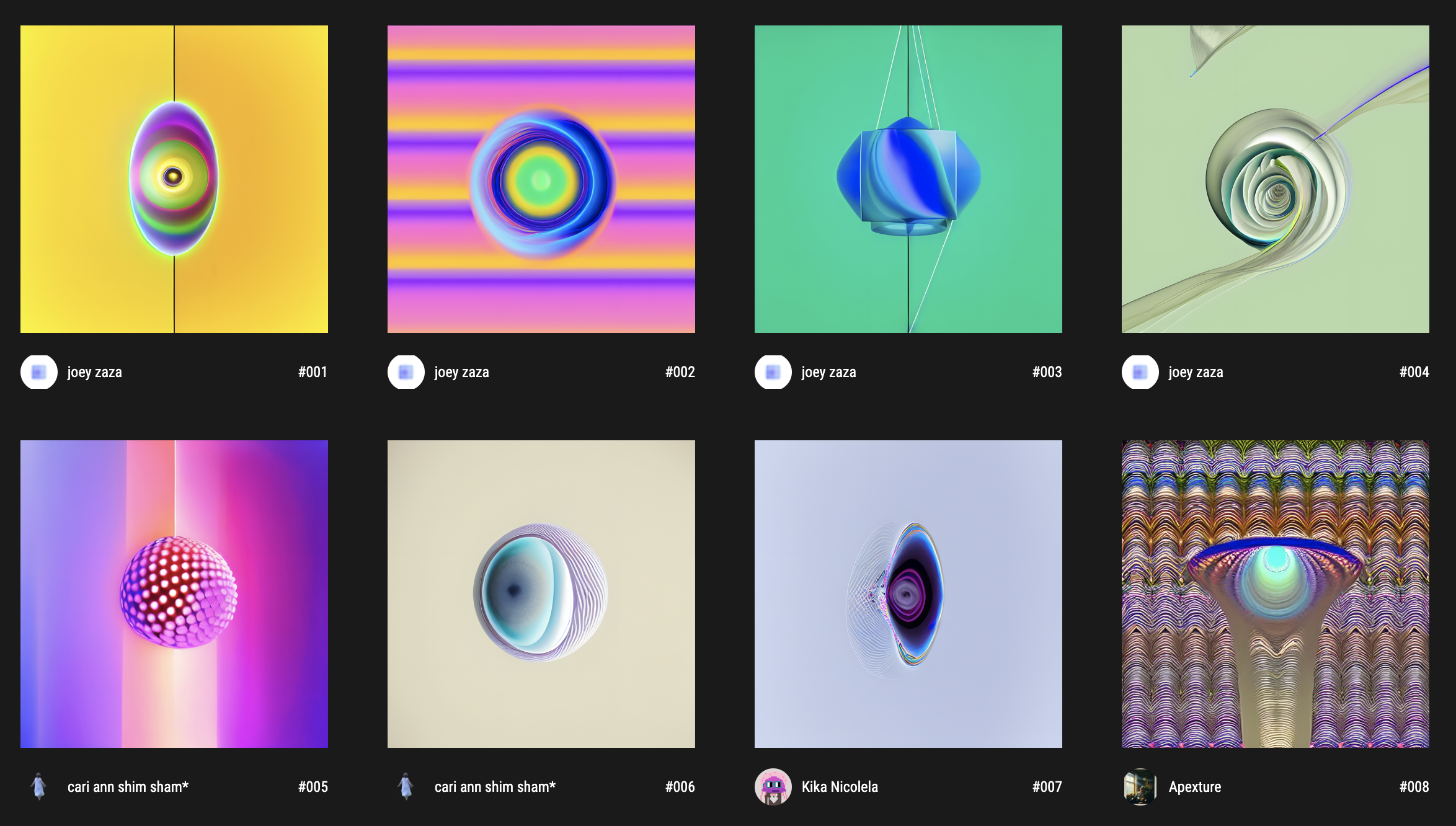This screenshot has width=1456, height=826.
Task: Click joey zaza avatar for artwork #001
Action: click(x=39, y=372)
